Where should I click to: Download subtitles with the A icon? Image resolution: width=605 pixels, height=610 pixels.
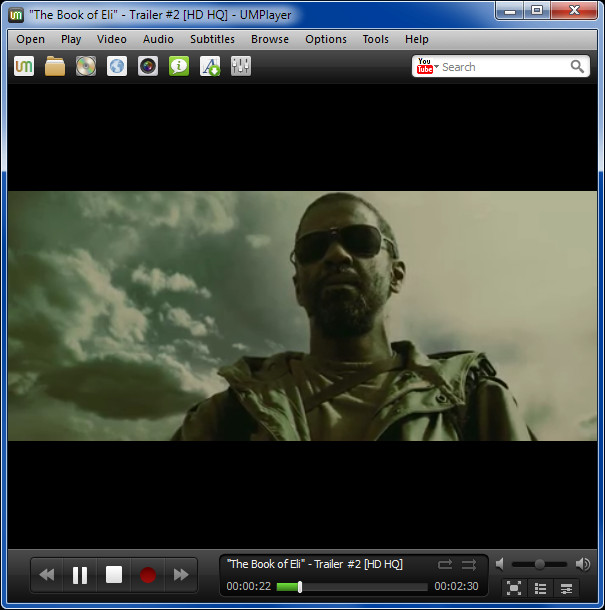coord(210,66)
